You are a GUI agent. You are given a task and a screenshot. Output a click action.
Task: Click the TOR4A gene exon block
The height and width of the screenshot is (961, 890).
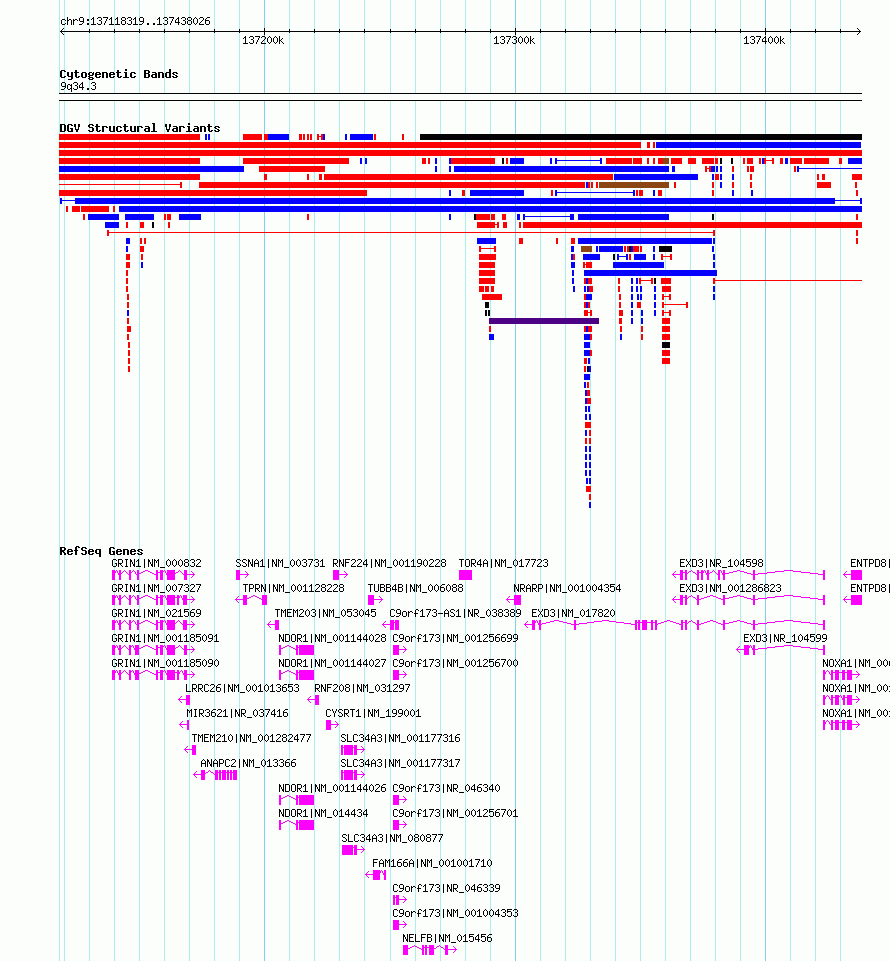tap(465, 575)
